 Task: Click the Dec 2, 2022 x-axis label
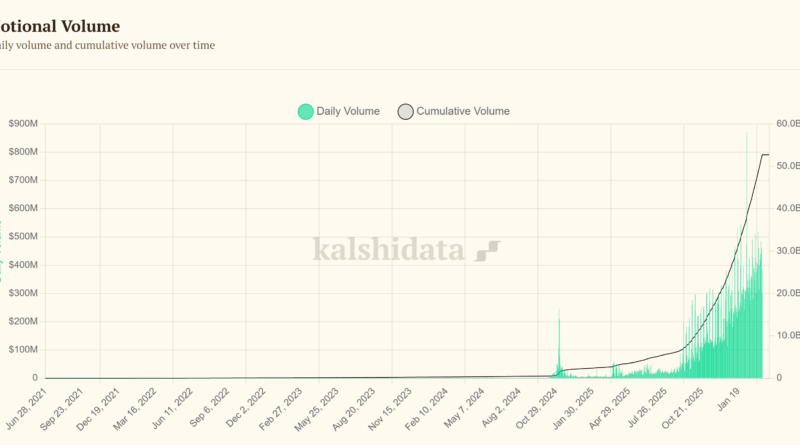click(x=248, y=404)
